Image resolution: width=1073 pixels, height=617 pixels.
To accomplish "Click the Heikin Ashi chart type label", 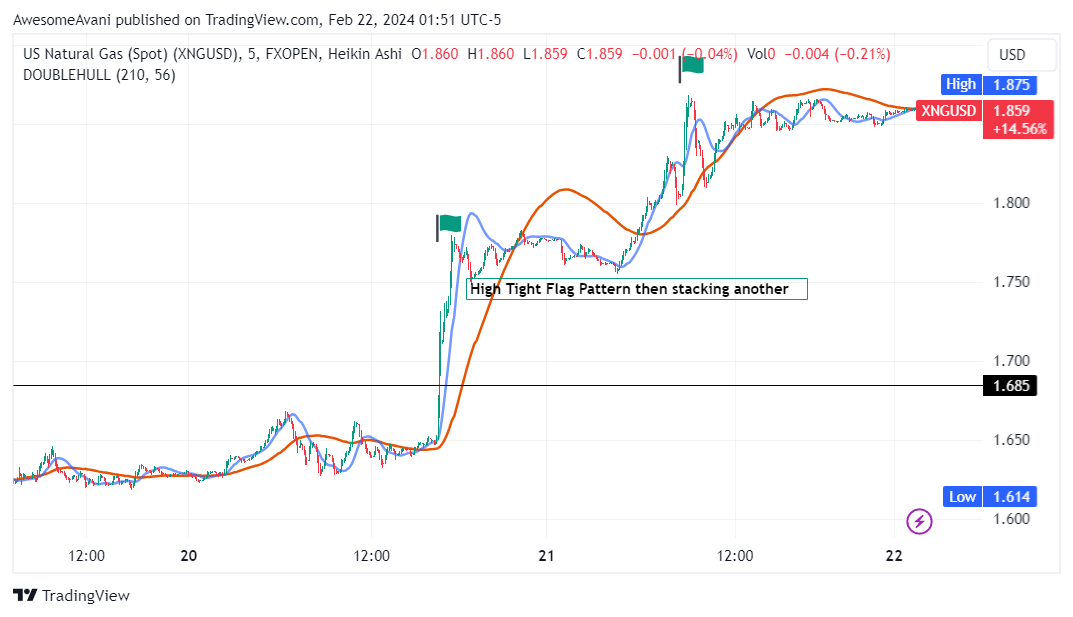I will click(x=365, y=54).
